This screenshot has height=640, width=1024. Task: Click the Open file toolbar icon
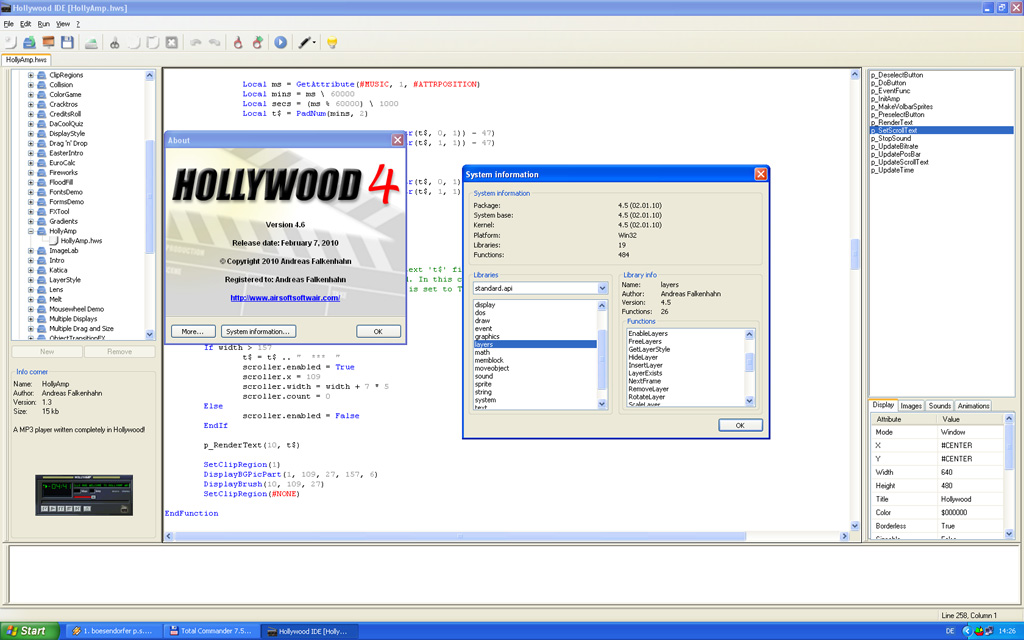[29, 42]
